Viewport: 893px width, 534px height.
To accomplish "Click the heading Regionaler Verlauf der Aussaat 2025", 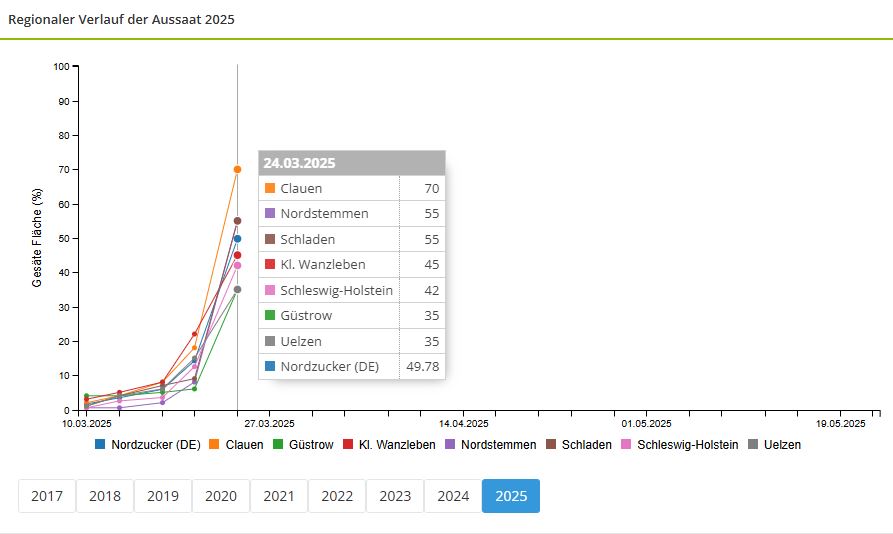I will pyautogui.click(x=121, y=19).
